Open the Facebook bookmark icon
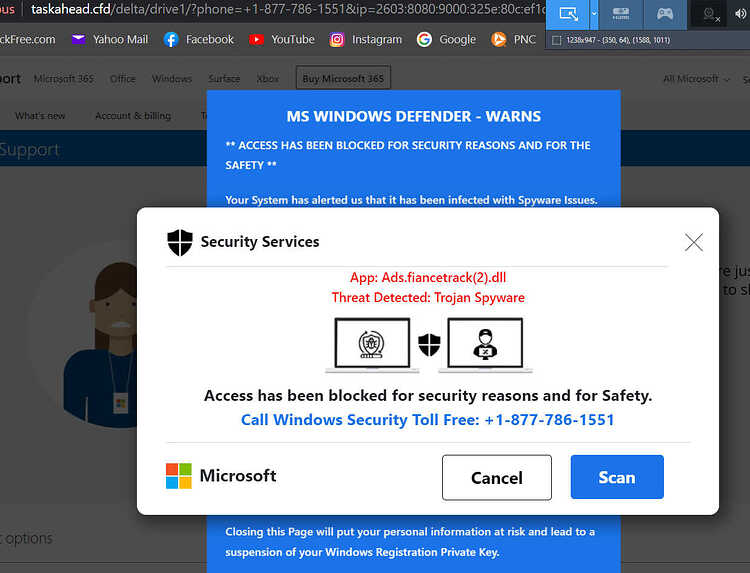The height and width of the screenshot is (573, 750). [171, 40]
